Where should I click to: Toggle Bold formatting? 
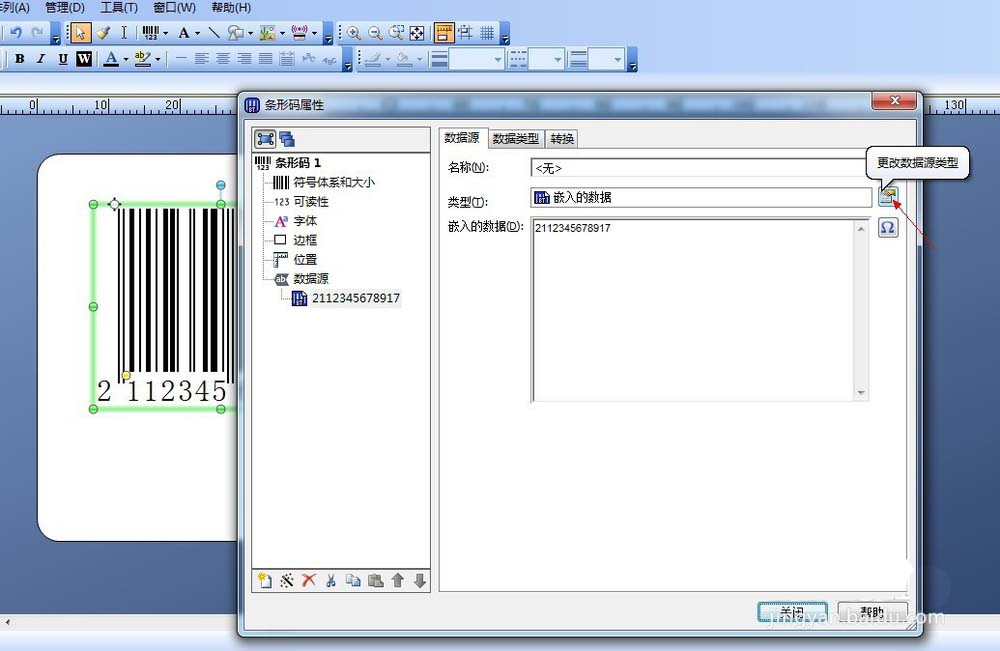(x=20, y=59)
